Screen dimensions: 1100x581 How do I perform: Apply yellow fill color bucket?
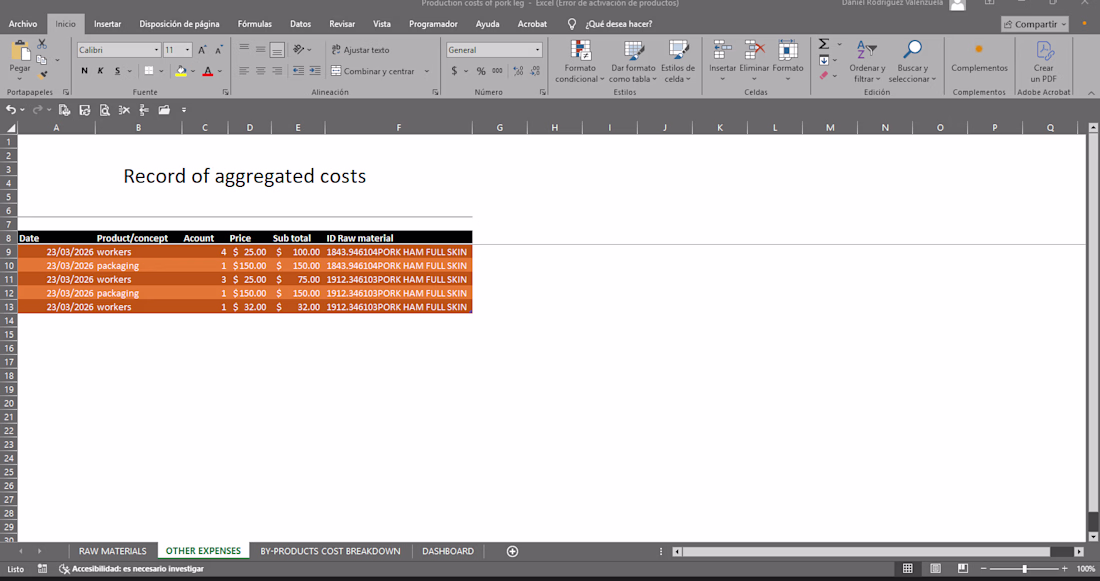pyautogui.click(x=181, y=71)
